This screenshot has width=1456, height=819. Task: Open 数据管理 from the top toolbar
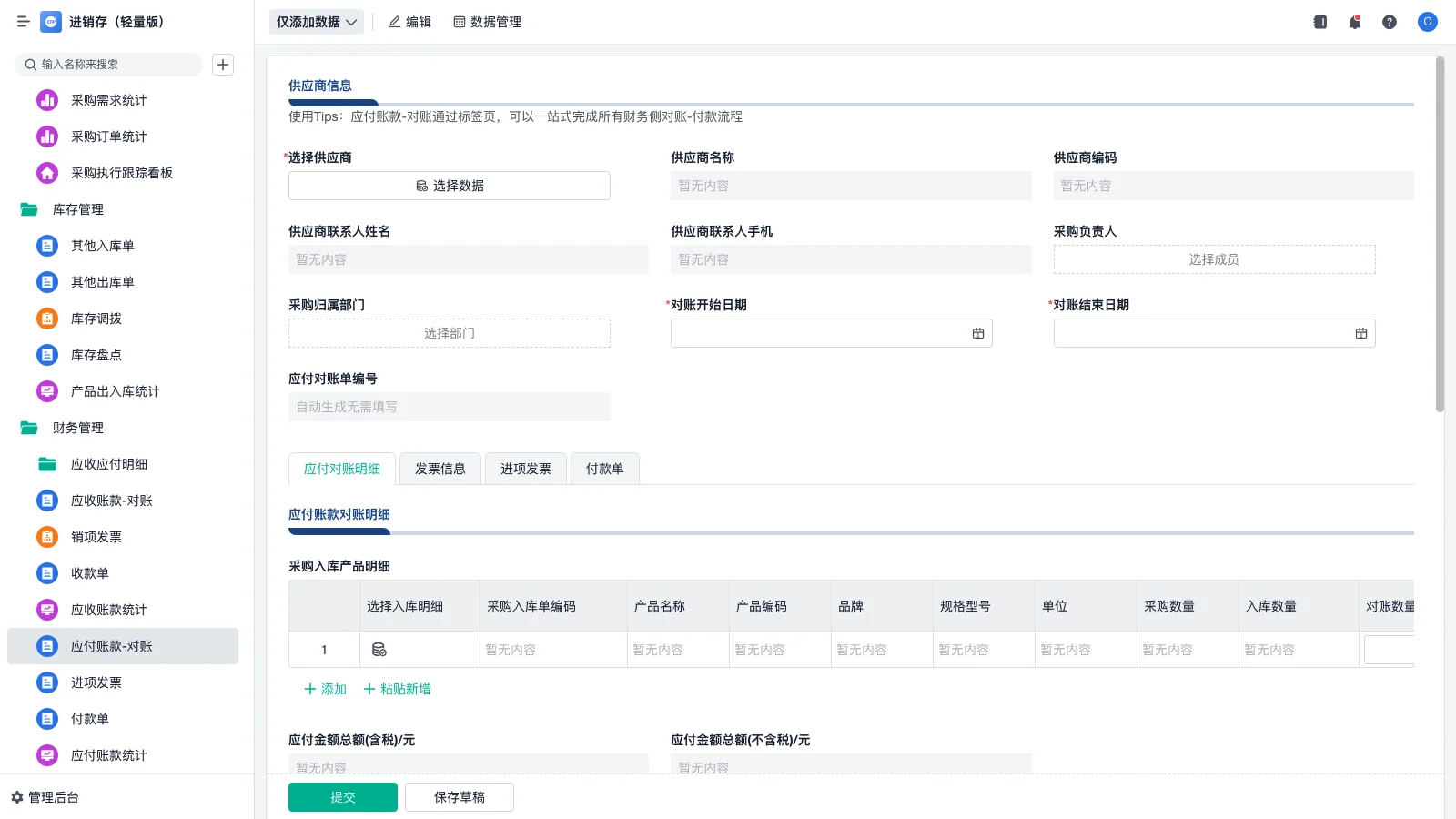487,22
